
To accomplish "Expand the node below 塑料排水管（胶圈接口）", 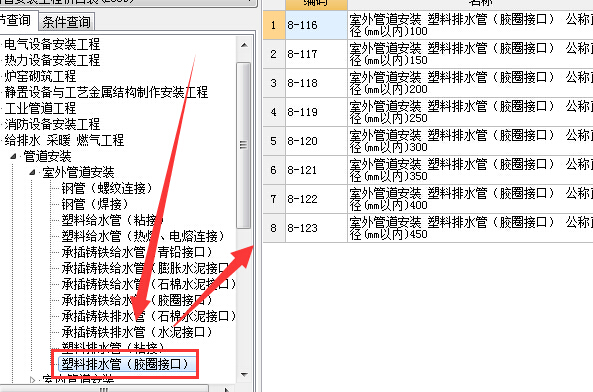I will 33,380.
